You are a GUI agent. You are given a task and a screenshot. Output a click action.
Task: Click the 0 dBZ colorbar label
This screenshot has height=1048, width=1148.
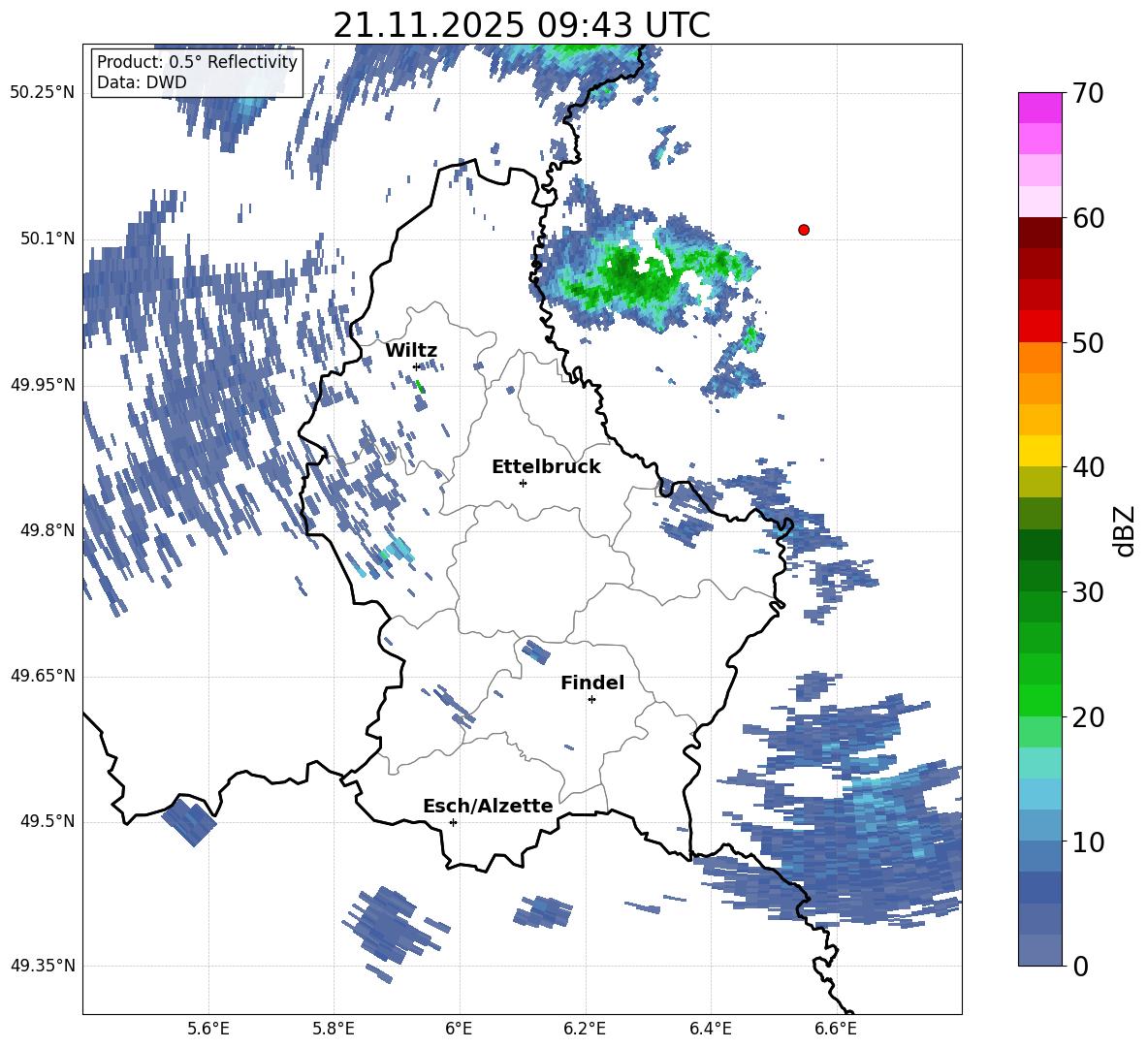point(1080,966)
